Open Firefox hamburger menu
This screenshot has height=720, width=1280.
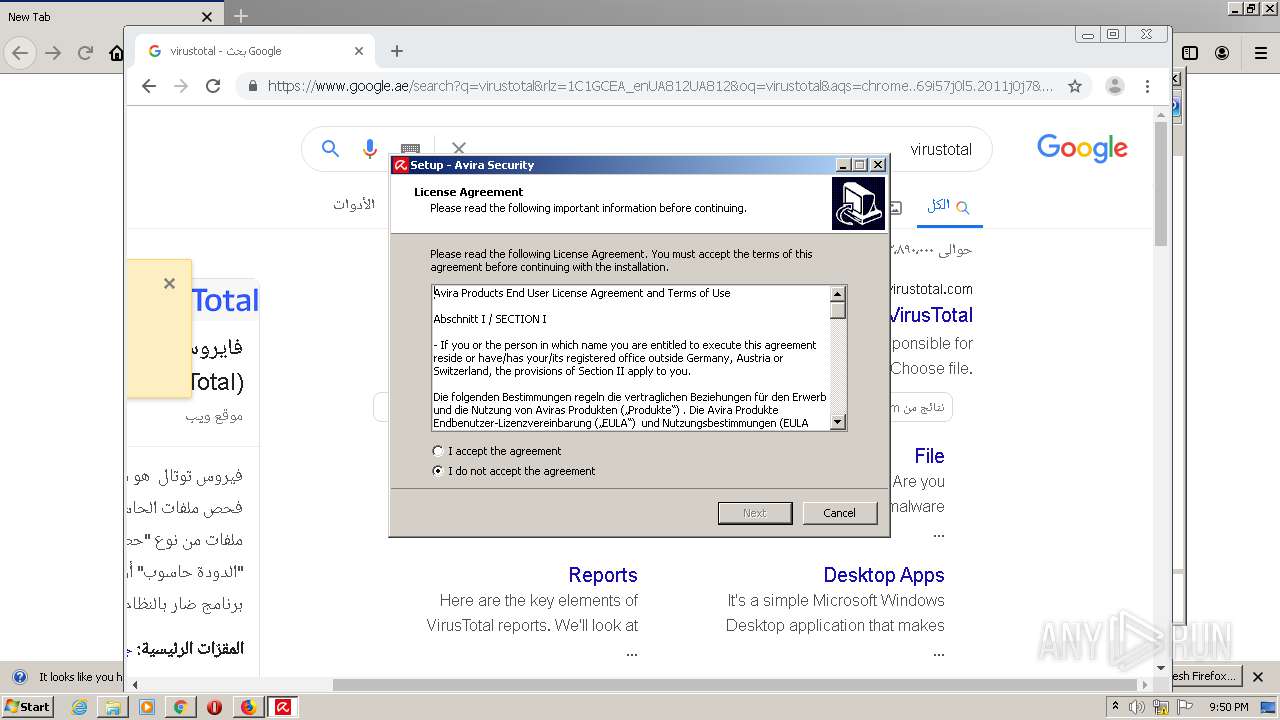[x=1260, y=53]
